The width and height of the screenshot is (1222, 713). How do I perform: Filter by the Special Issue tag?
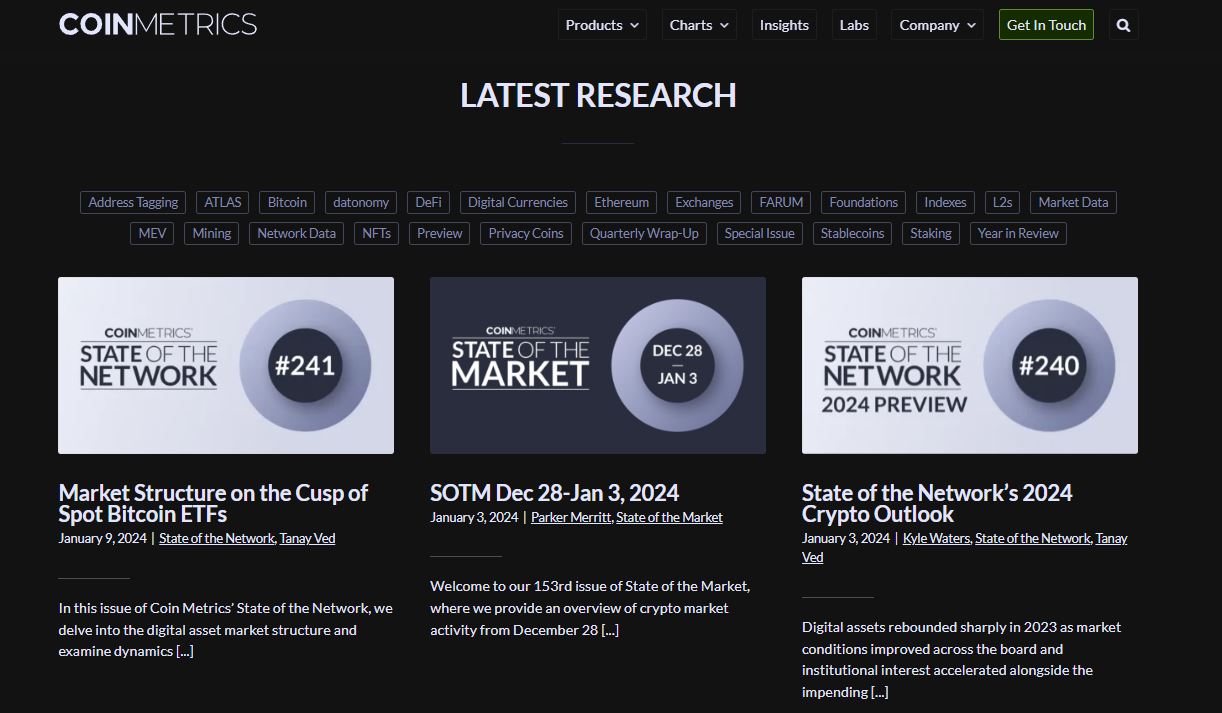(x=760, y=233)
